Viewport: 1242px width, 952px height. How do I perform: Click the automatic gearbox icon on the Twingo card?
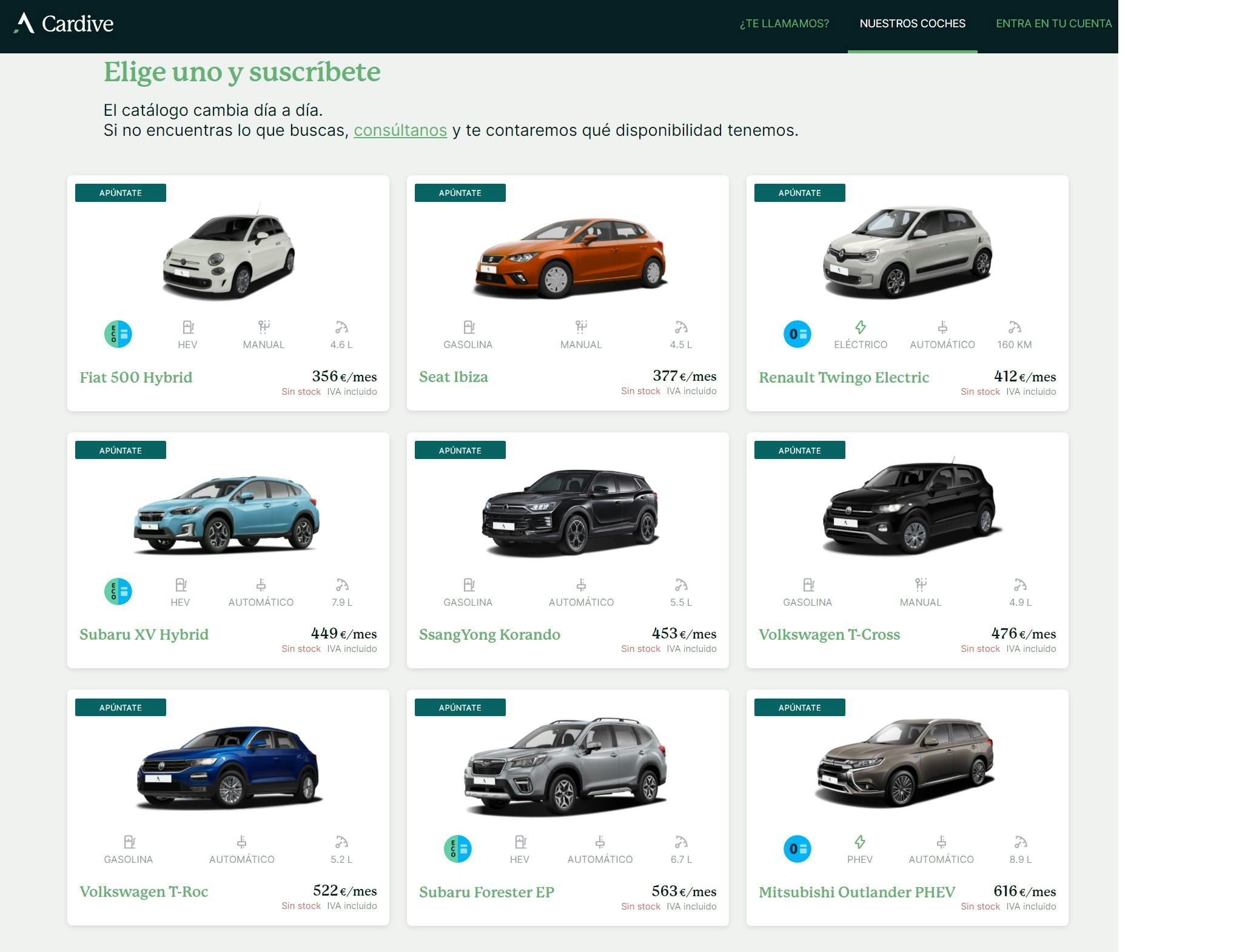[942, 327]
